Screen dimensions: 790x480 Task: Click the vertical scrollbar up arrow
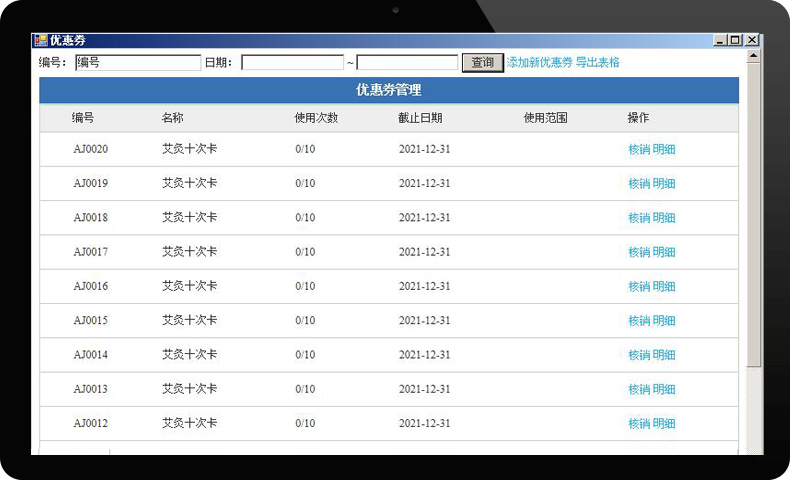click(x=753, y=55)
